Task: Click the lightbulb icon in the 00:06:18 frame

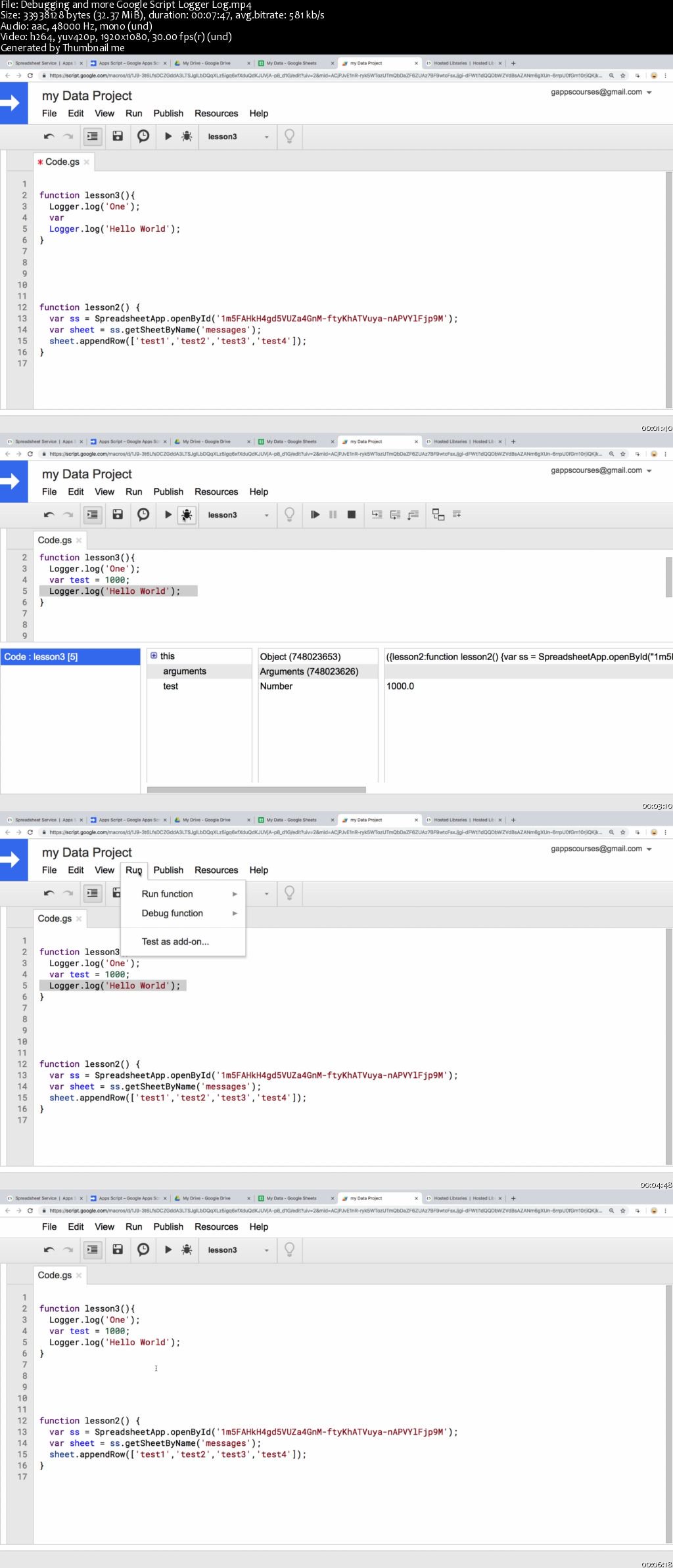Action: click(289, 1250)
